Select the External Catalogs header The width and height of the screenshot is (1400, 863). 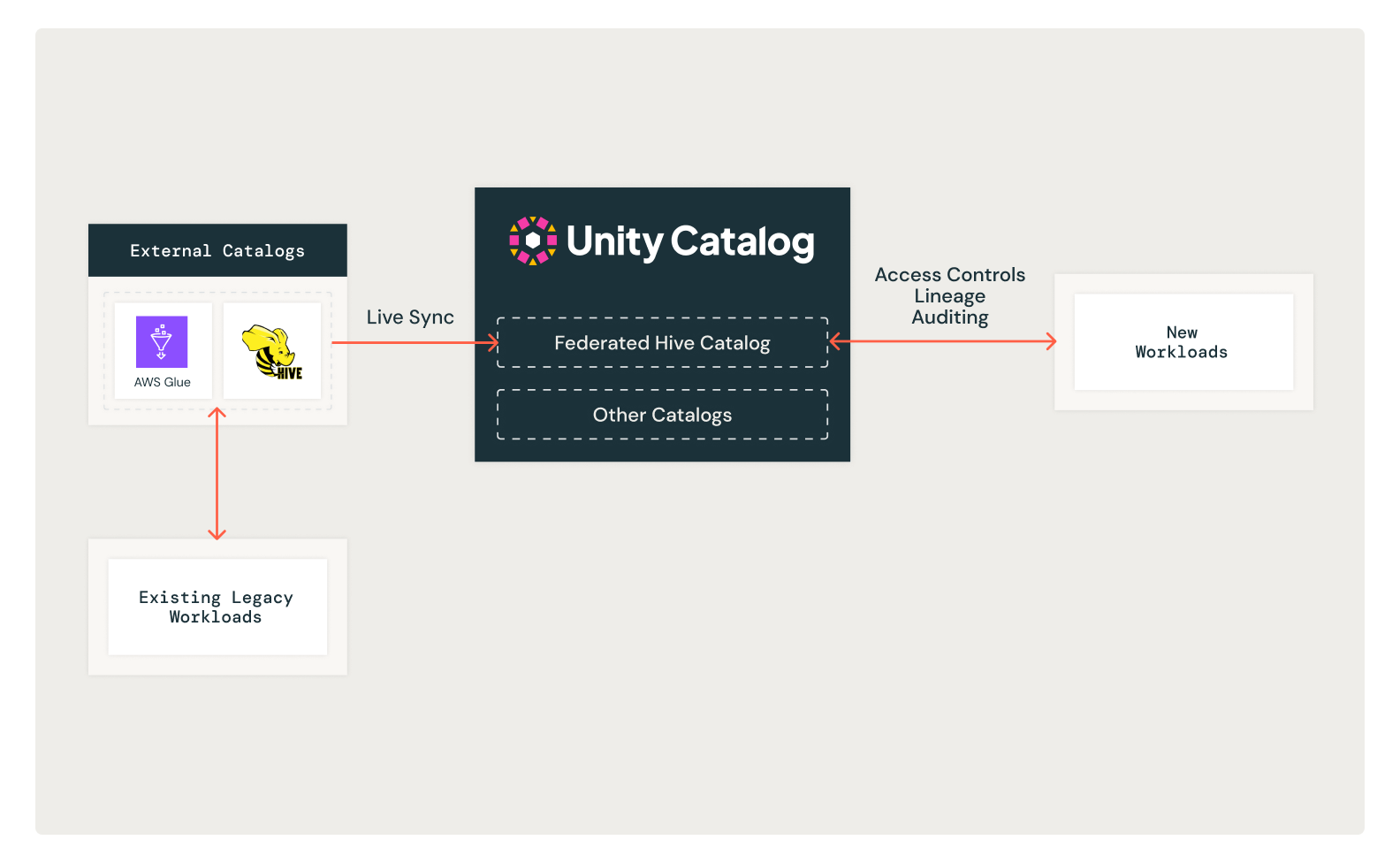point(217,250)
